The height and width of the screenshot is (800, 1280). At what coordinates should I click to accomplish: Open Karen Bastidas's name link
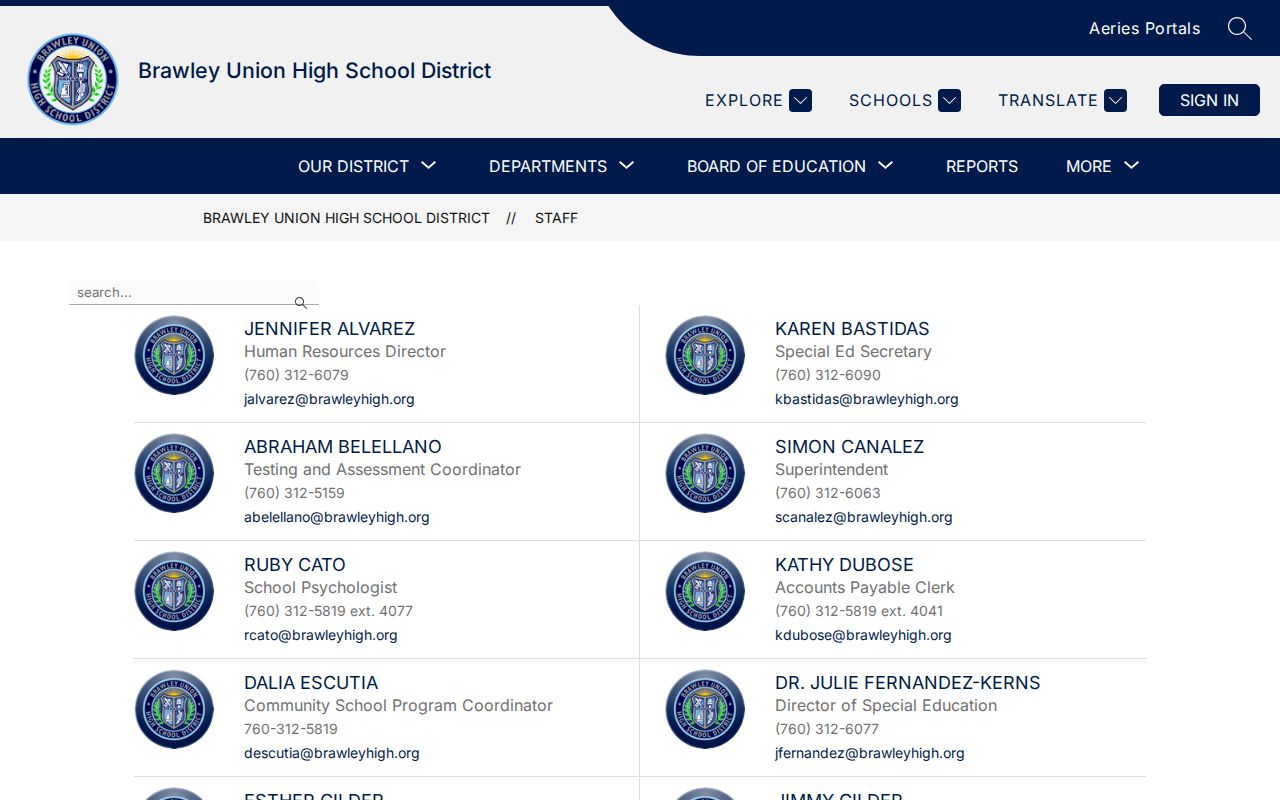[852, 329]
